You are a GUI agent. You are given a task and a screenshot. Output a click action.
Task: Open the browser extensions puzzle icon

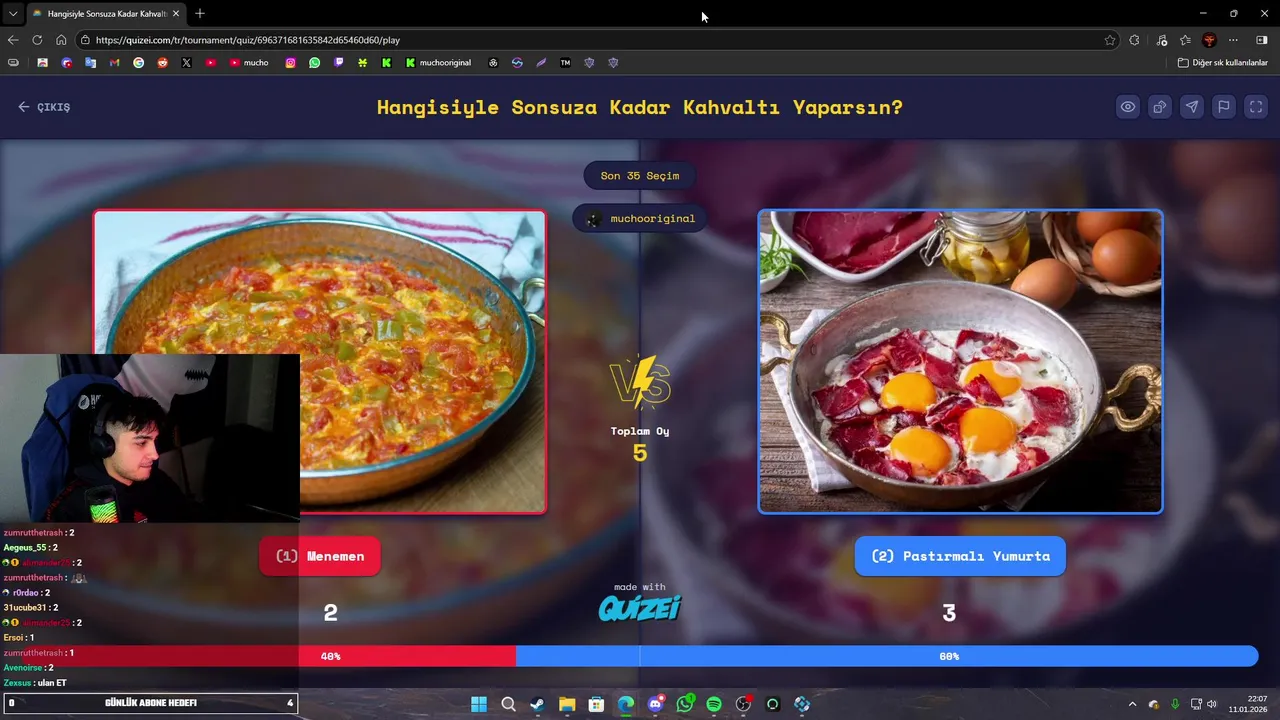point(1134,40)
